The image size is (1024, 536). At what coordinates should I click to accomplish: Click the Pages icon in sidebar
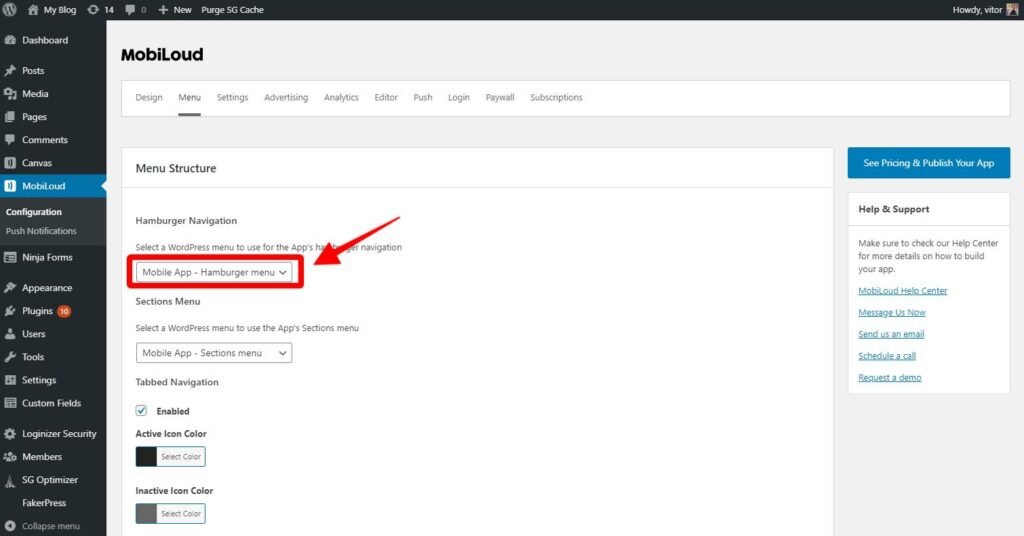point(10,117)
